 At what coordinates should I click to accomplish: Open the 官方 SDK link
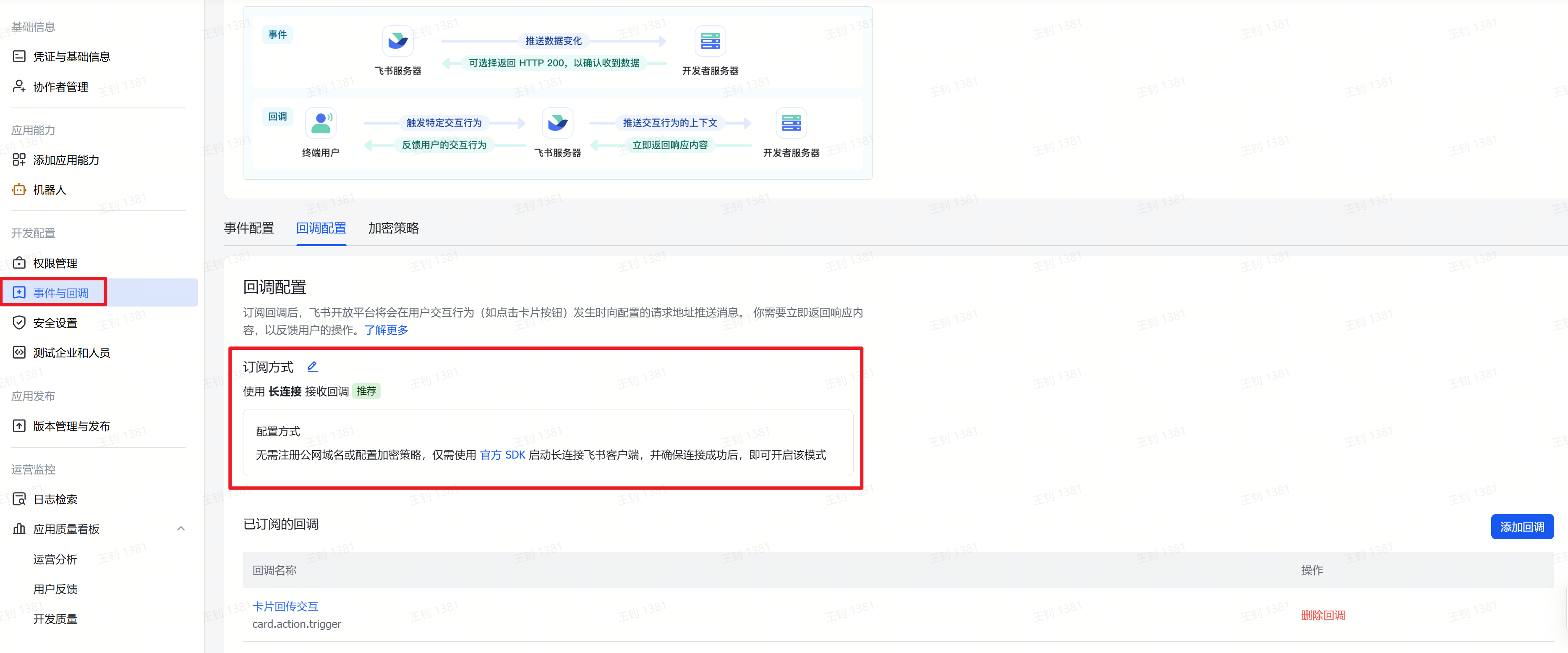[502, 454]
